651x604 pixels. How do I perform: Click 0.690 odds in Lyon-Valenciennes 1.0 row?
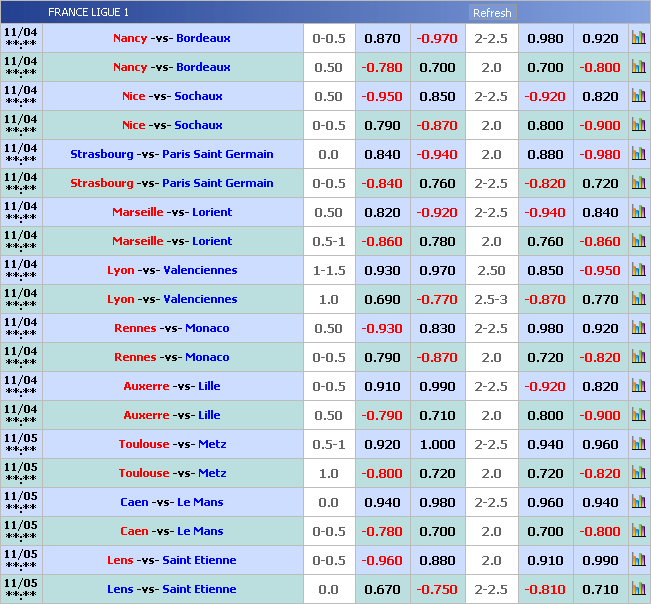(382, 299)
